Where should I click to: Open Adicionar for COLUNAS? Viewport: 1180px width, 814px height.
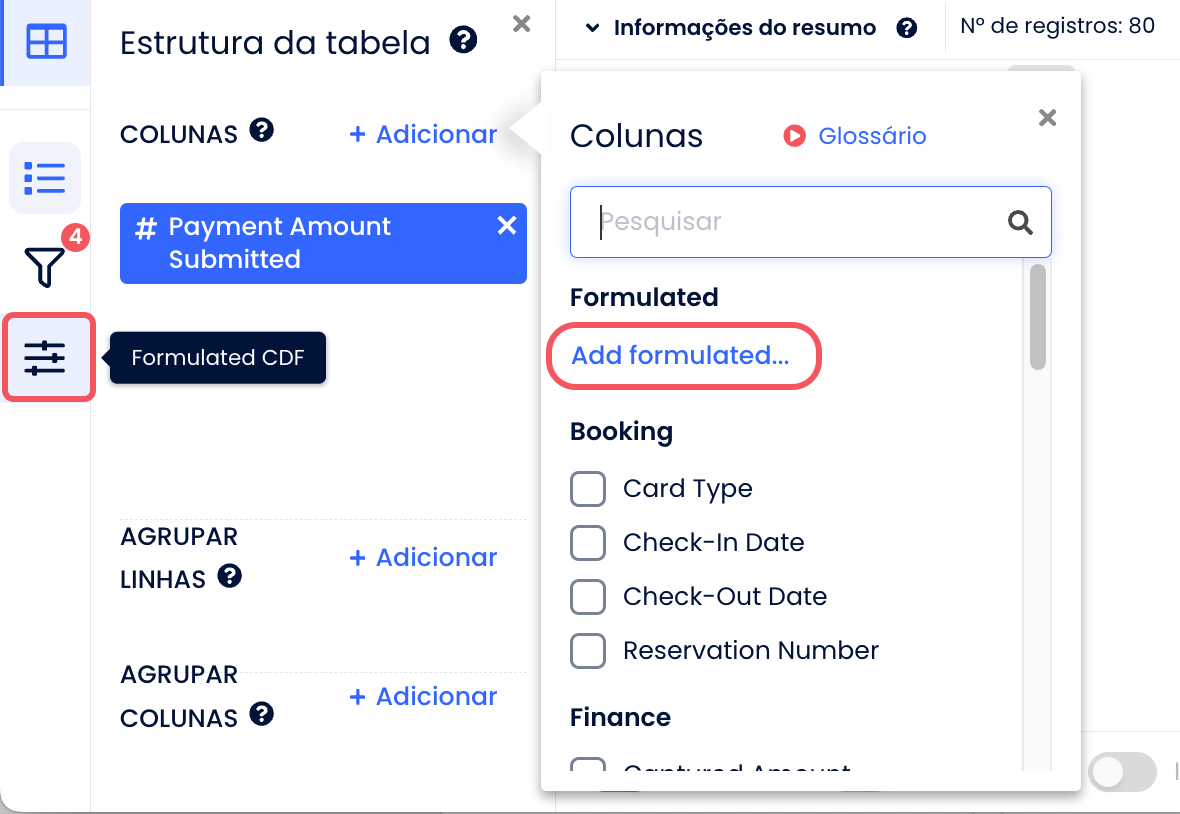click(x=423, y=134)
